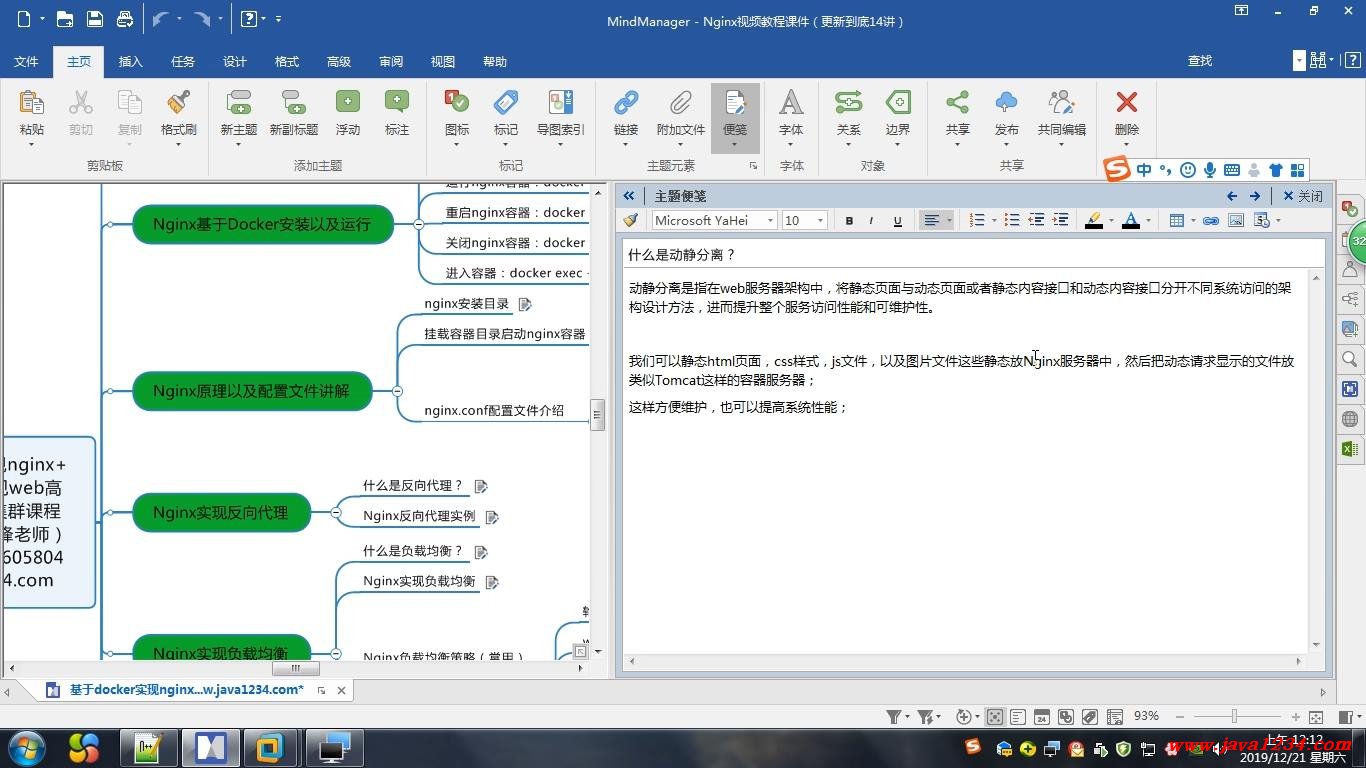
Task: Click the Print icon in quick access toolbar
Action: (125, 19)
